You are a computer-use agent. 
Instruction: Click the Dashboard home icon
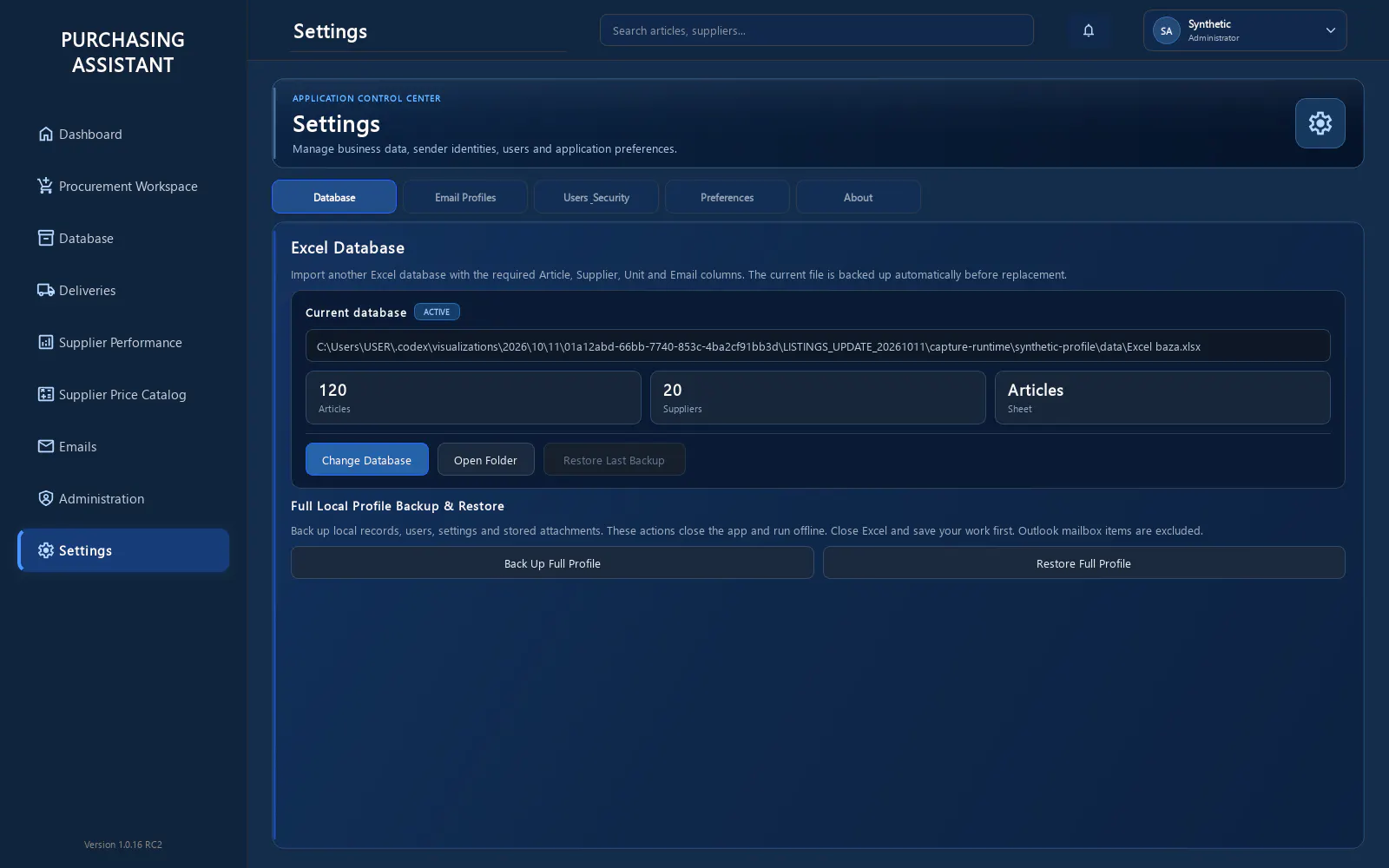tap(46, 134)
